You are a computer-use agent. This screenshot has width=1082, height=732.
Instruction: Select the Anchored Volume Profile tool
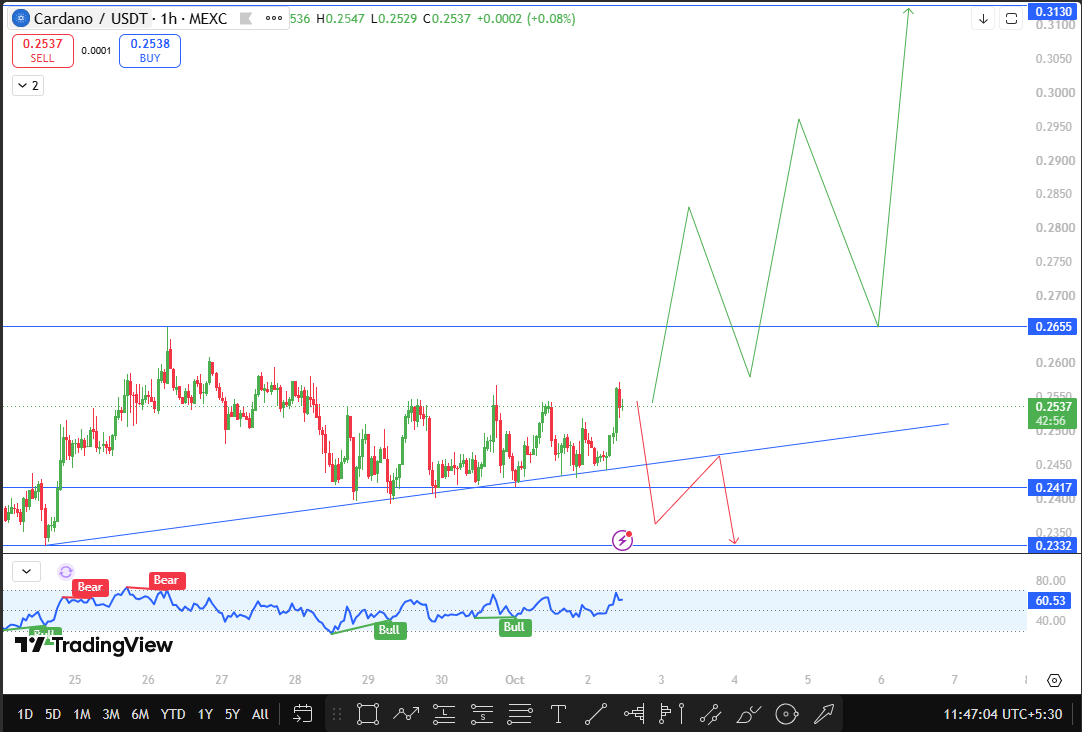click(672, 714)
